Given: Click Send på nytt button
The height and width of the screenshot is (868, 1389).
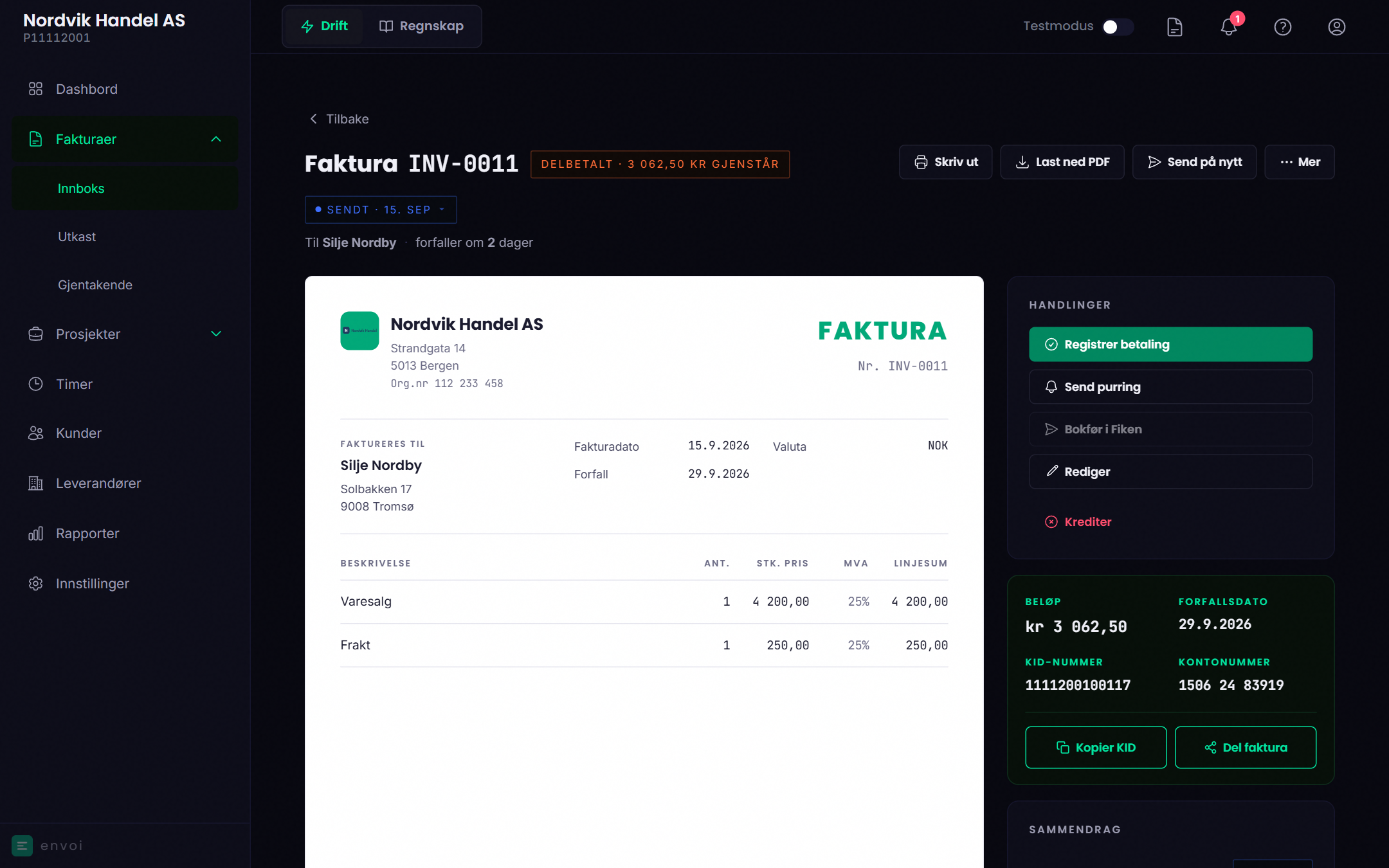Looking at the screenshot, I should coord(1194,162).
